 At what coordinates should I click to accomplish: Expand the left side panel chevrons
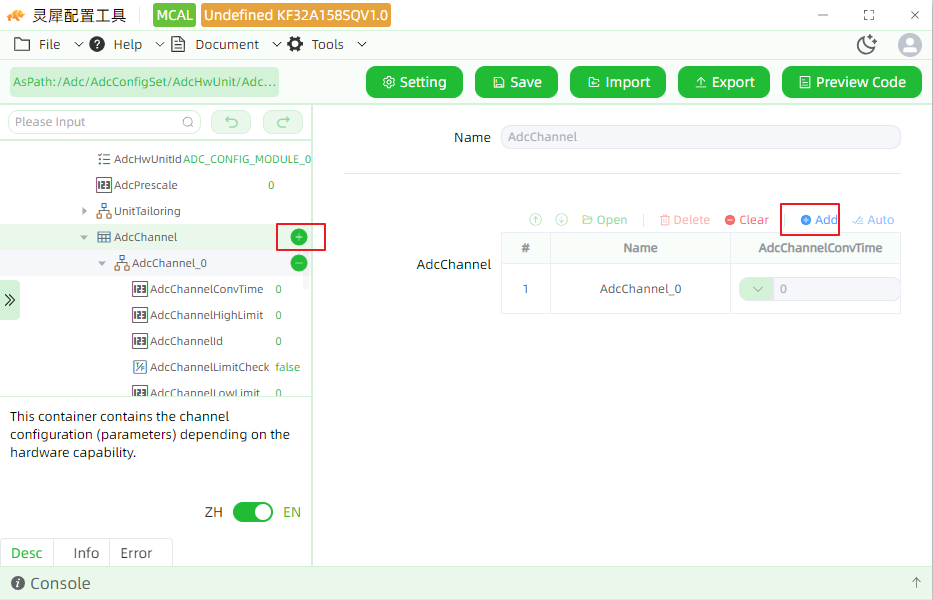pyautogui.click(x=10, y=299)
